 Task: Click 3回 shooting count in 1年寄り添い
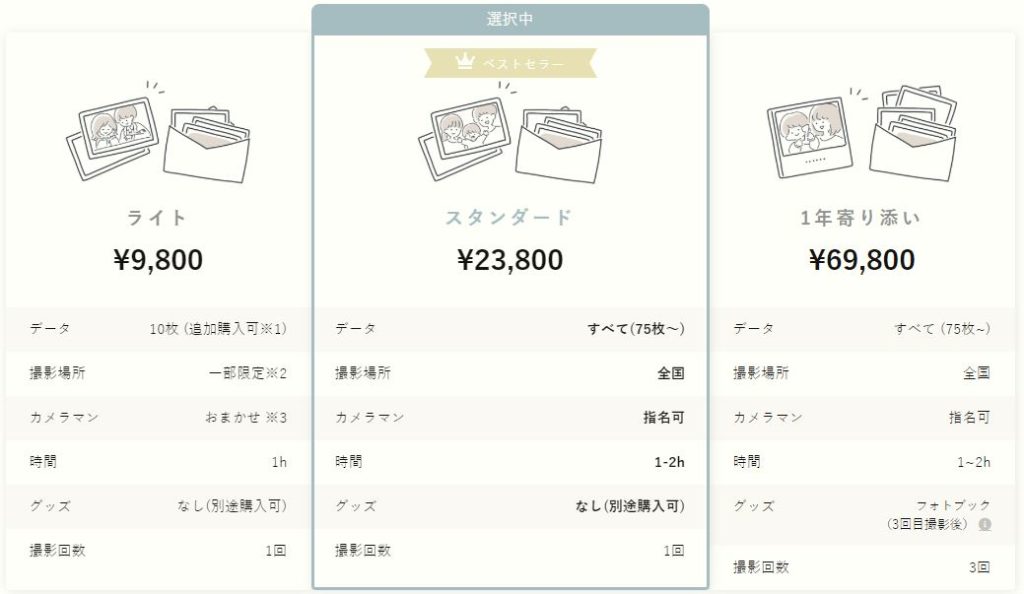click(980, 567)
